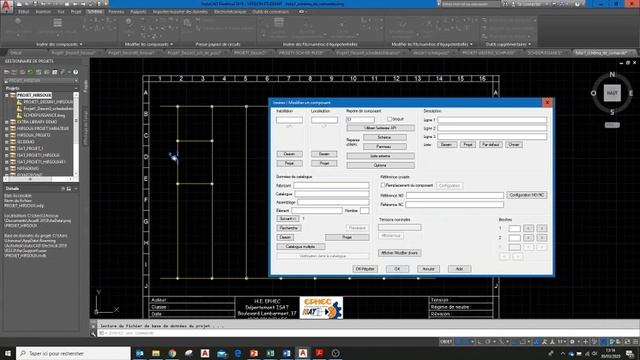Click the Par défaut description list button

[490, 144]
